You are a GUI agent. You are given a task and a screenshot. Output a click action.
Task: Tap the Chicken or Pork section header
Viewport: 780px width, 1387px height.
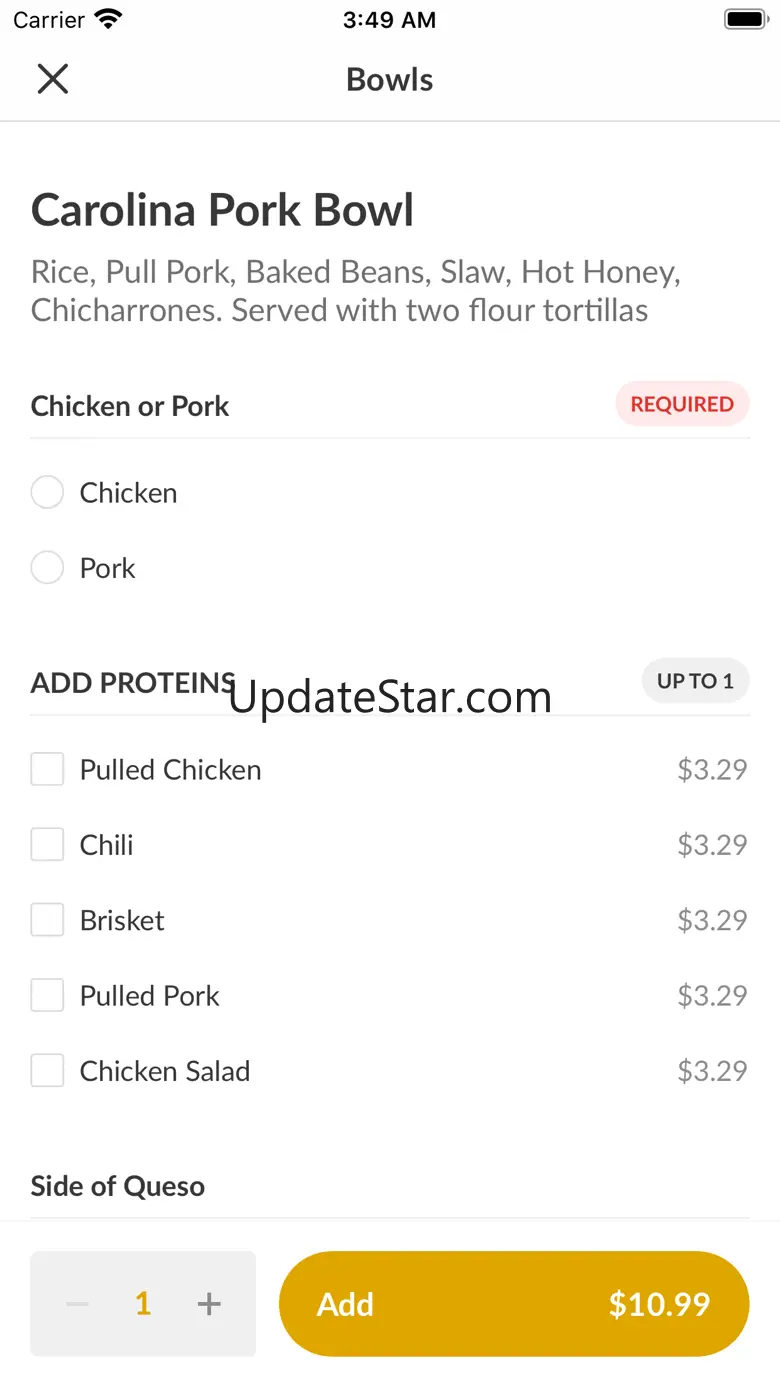point(130,406)
